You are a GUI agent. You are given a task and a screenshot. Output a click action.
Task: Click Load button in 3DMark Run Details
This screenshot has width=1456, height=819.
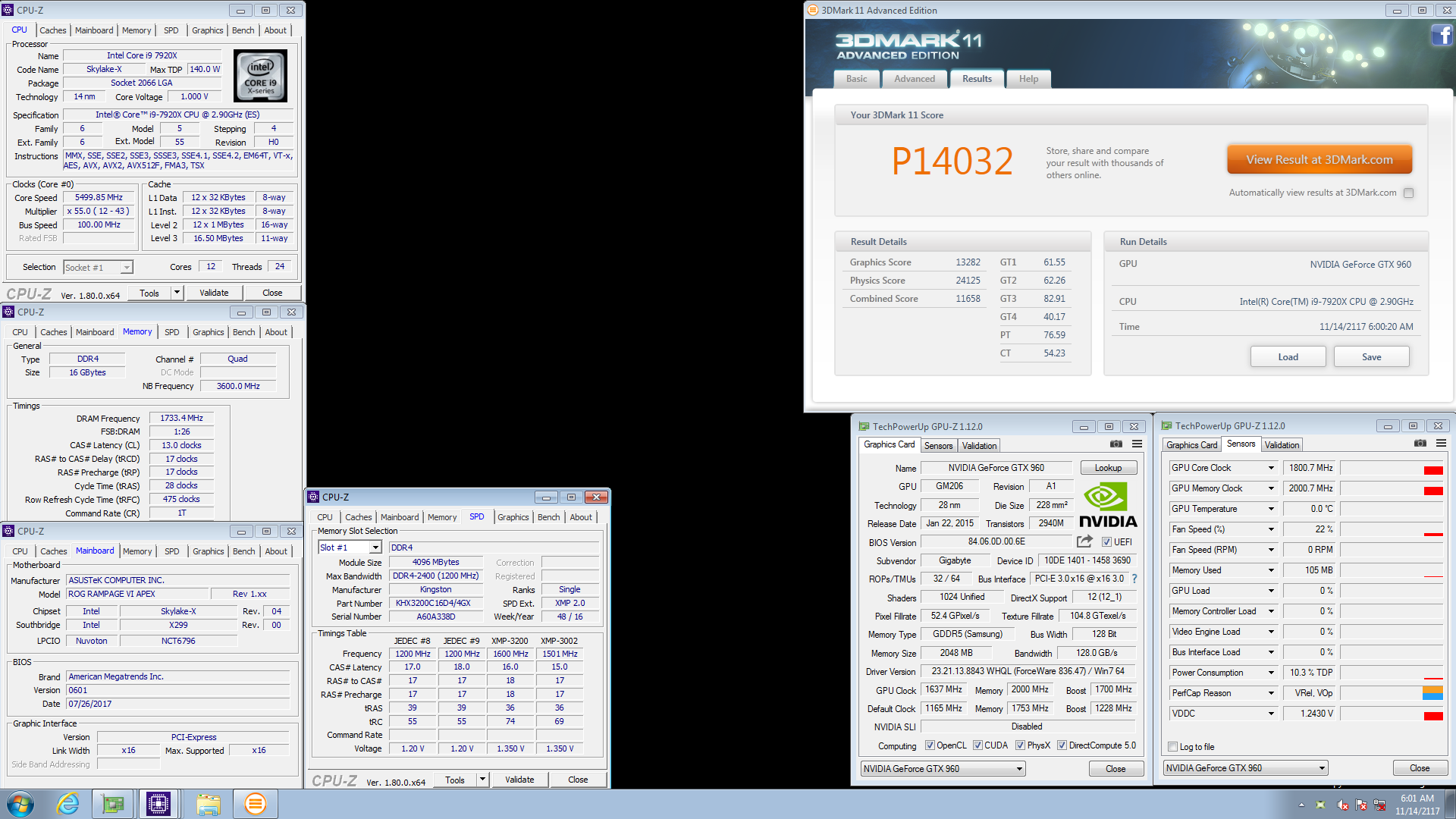coord(1288,357)
